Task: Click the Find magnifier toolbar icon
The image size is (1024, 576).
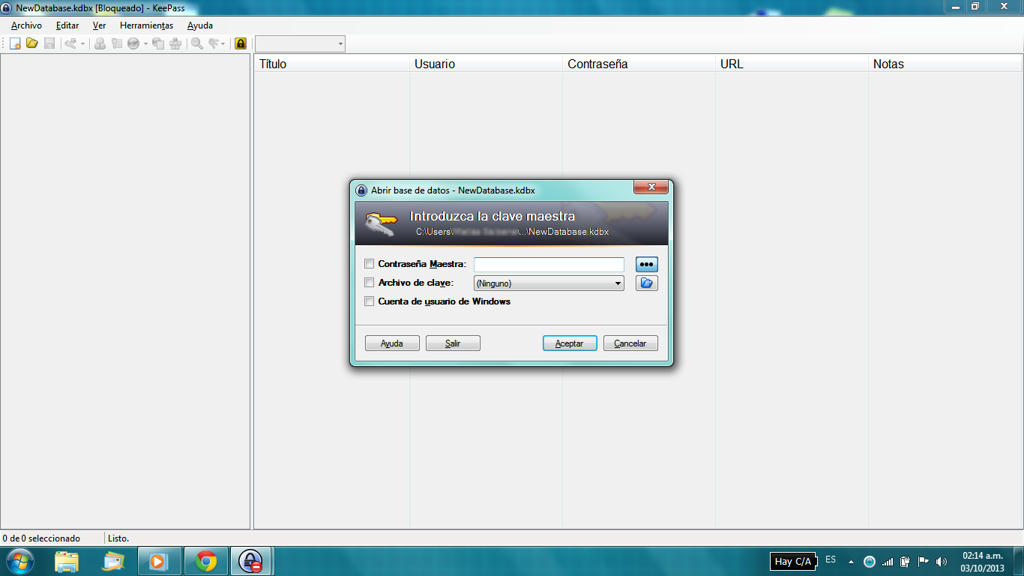Action: click(197, 44)
